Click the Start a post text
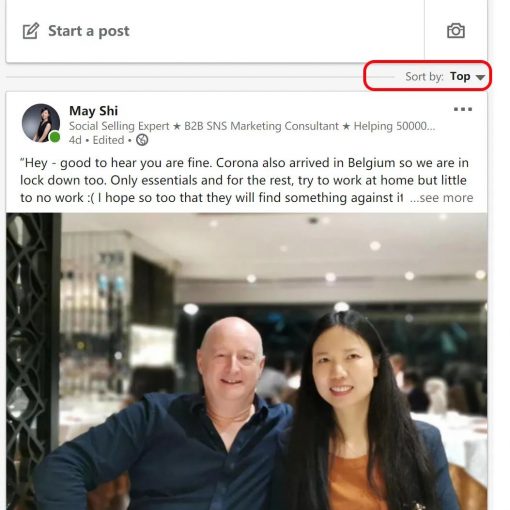Screen dimensions: 510x510 click(x=89, y=31)
